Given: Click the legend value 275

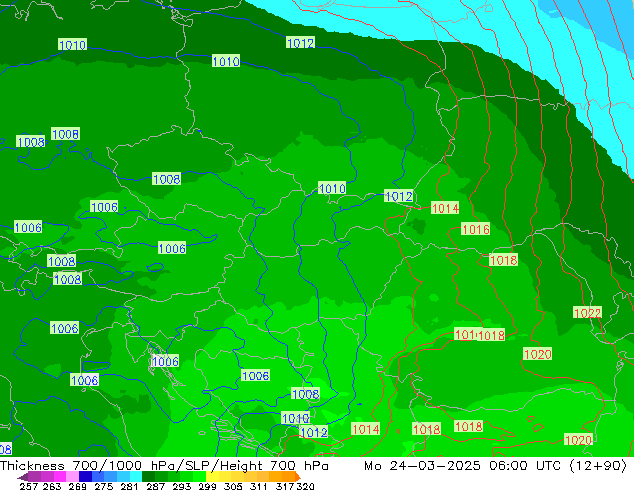Looking at the screenshot, I should 104,486.
